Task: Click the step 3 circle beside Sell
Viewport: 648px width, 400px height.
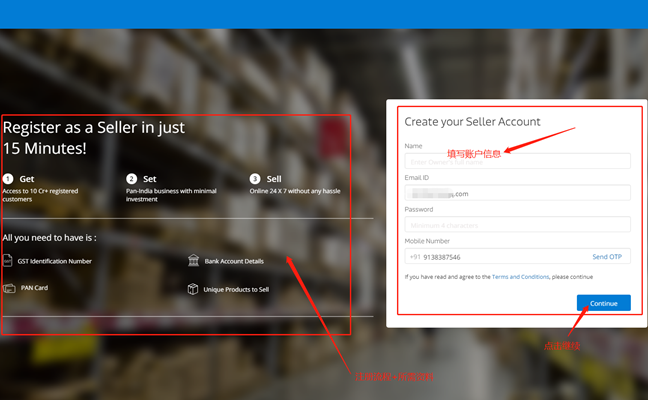Action: tap(255, 179)
